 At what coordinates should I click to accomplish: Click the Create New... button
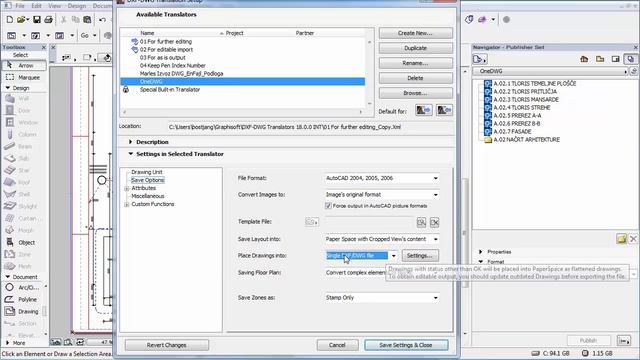coord(416,33)
